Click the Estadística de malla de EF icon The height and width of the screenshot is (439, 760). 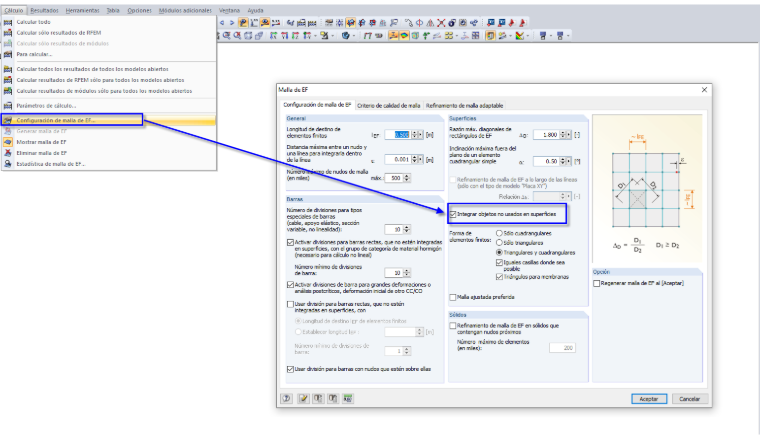pyautogui.click(x=8, y=164)
